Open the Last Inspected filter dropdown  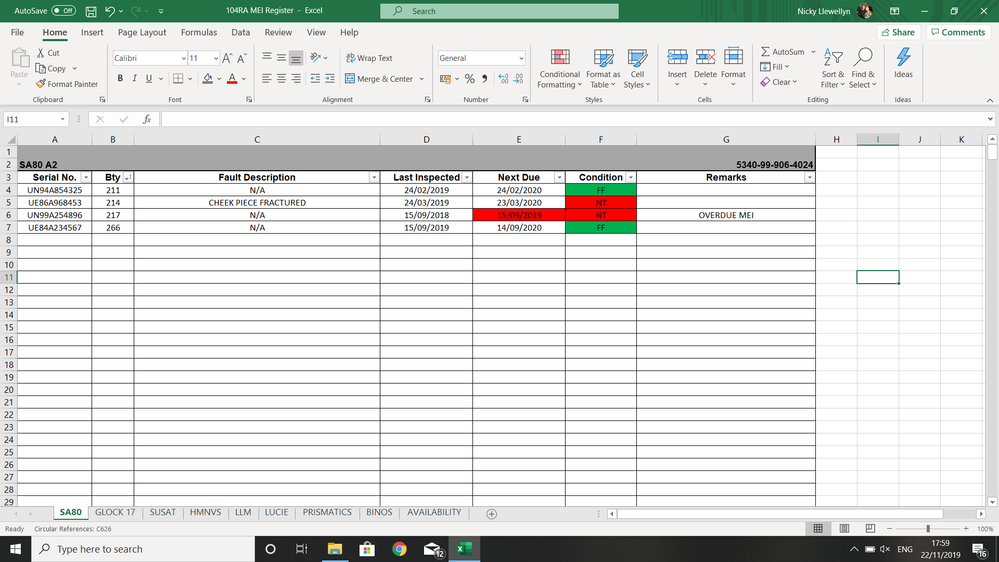[466, 178]
